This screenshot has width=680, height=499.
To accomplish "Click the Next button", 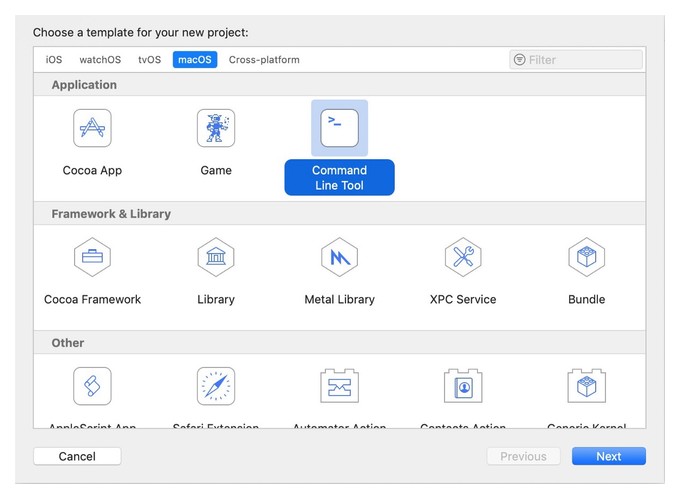I will (x=609, y=456).
